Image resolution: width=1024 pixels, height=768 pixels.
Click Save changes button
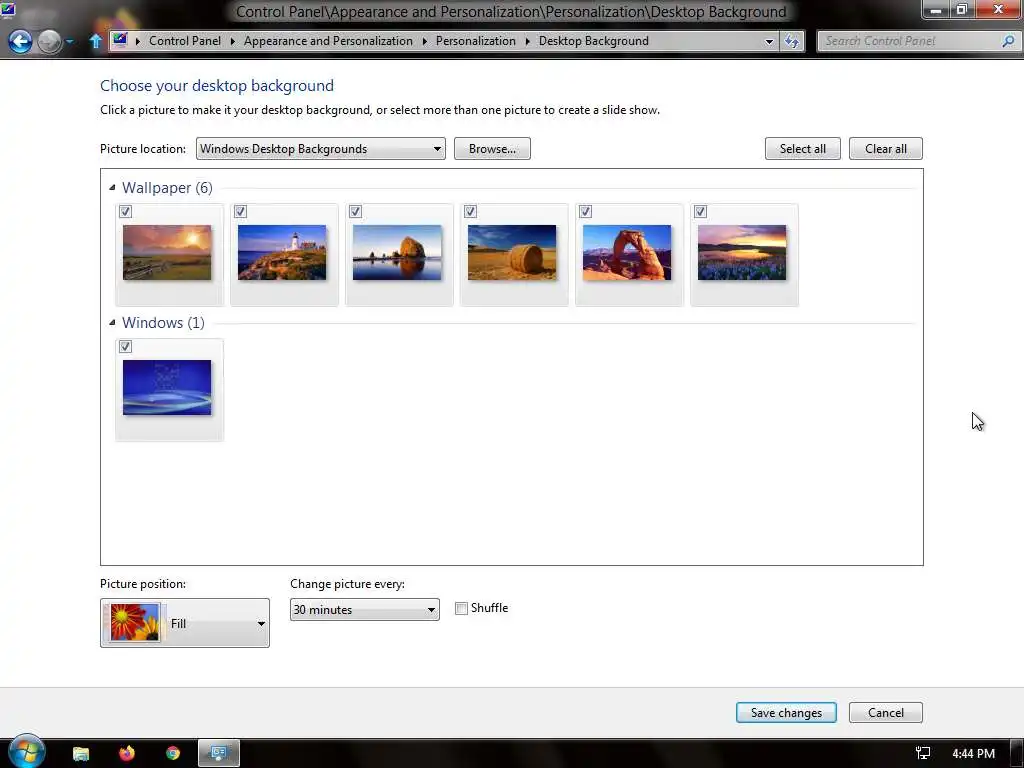pyautogui.click(x=786, y=712)
